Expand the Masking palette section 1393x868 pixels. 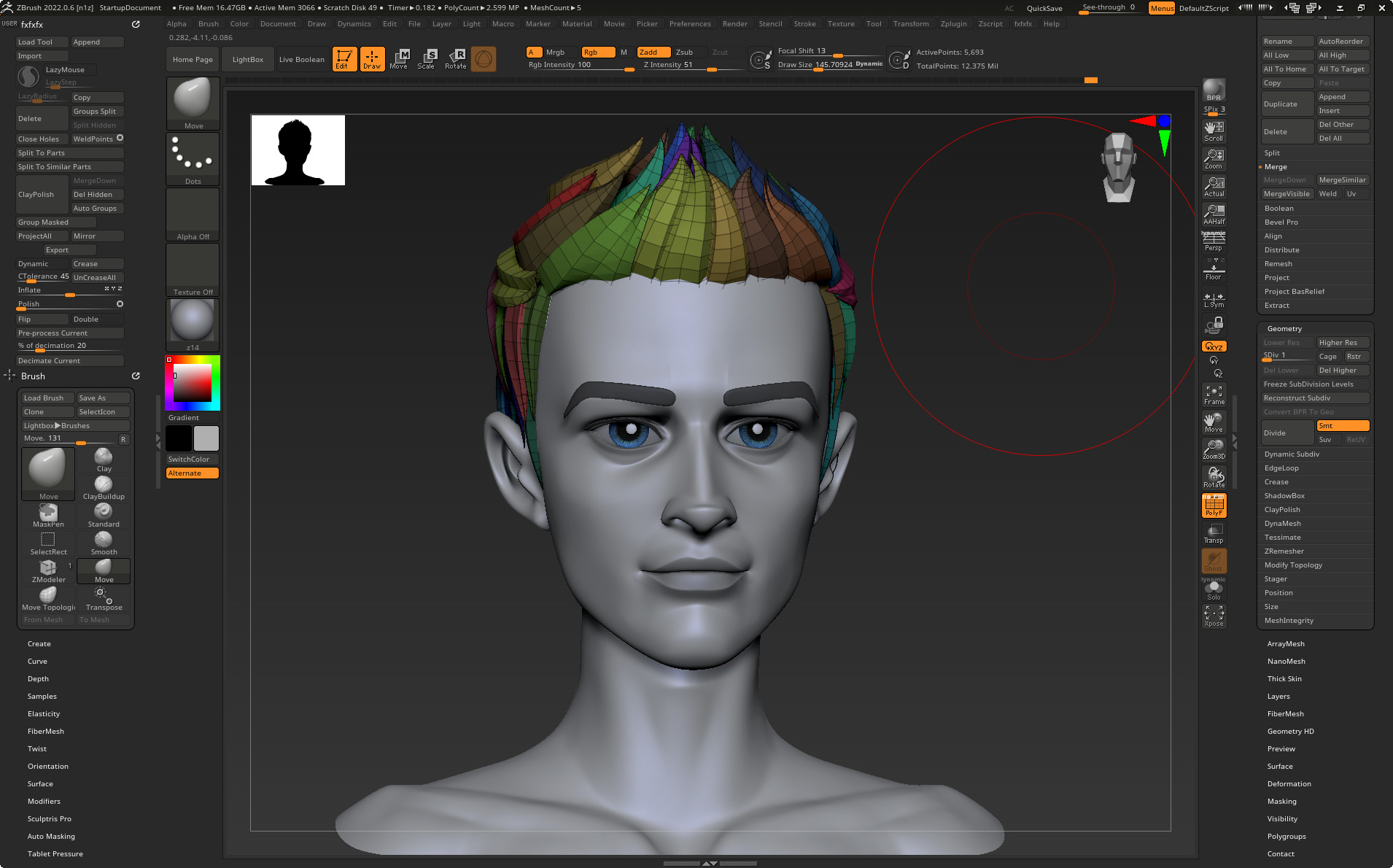point(1281,802)
